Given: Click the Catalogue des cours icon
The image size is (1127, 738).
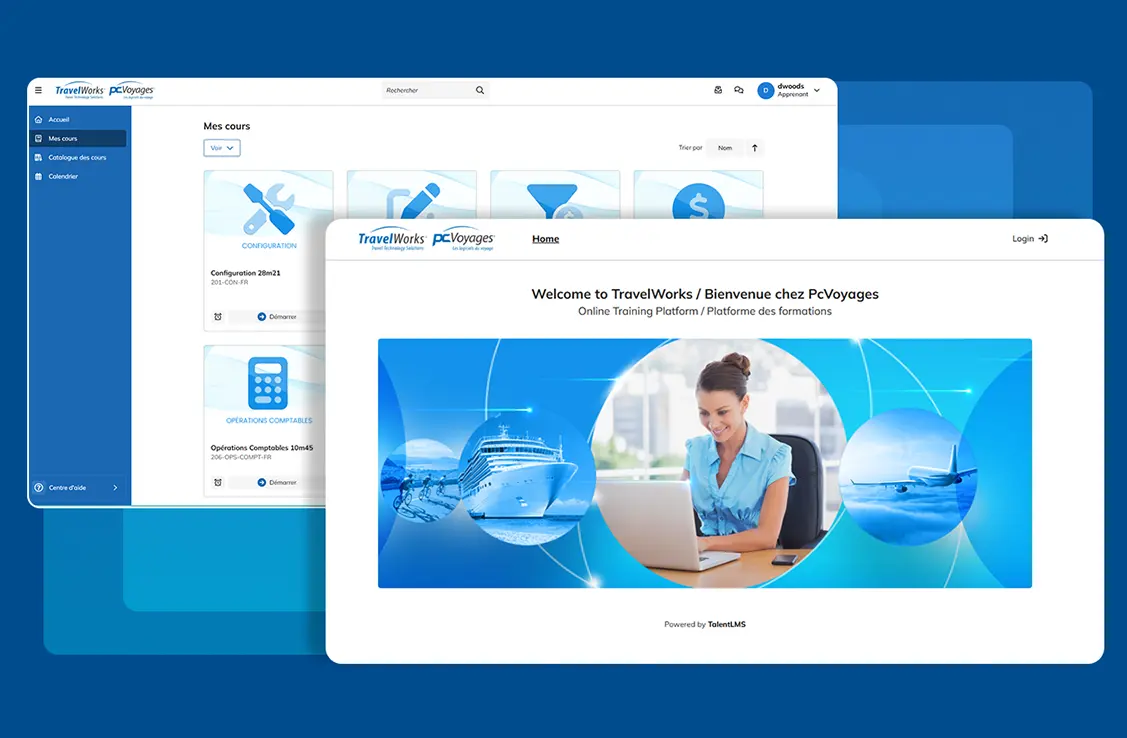Looking at the screenshot, I should [x=39, y=157].
